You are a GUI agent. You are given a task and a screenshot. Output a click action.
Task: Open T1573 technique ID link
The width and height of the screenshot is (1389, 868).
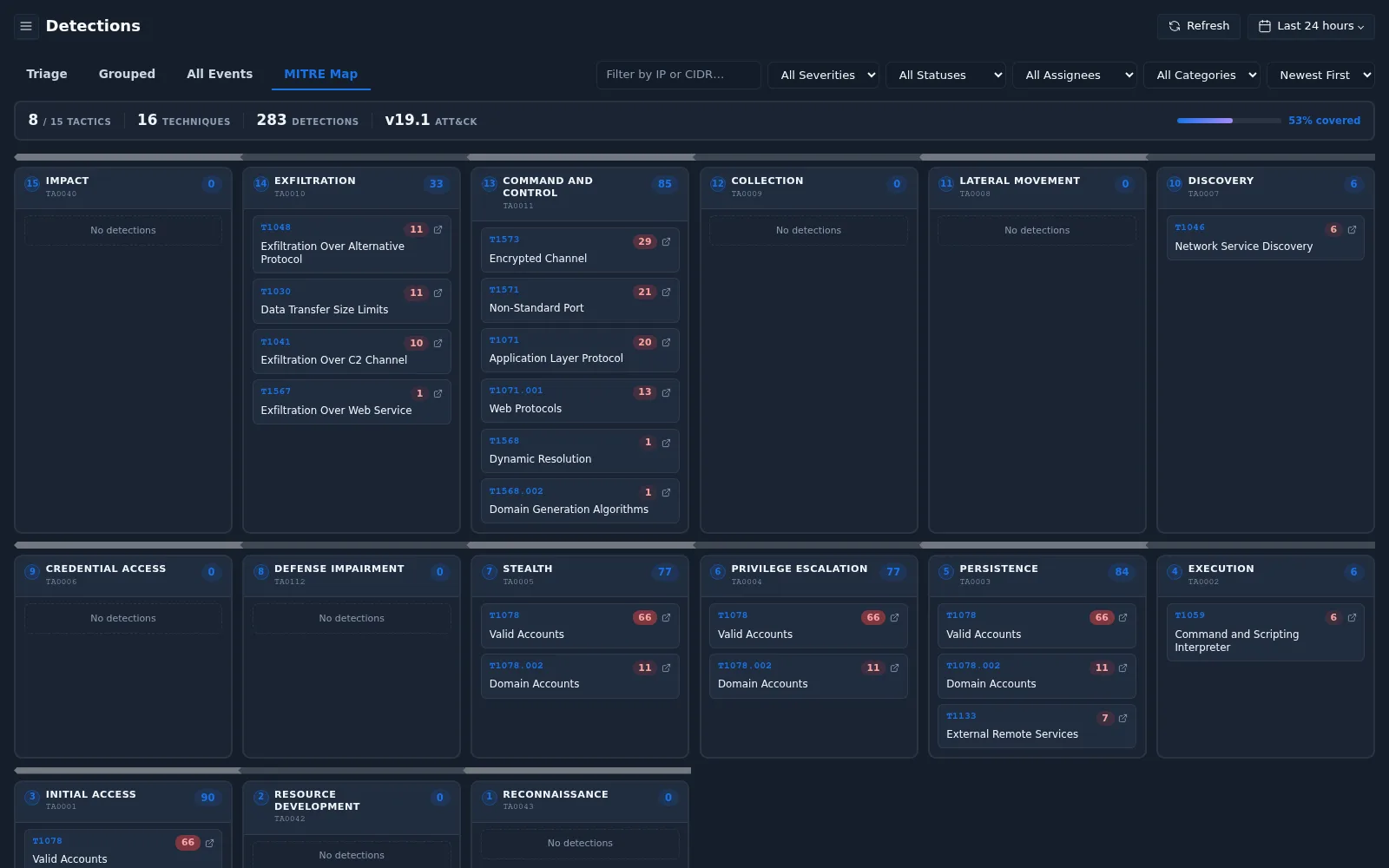tap(504, 240)
